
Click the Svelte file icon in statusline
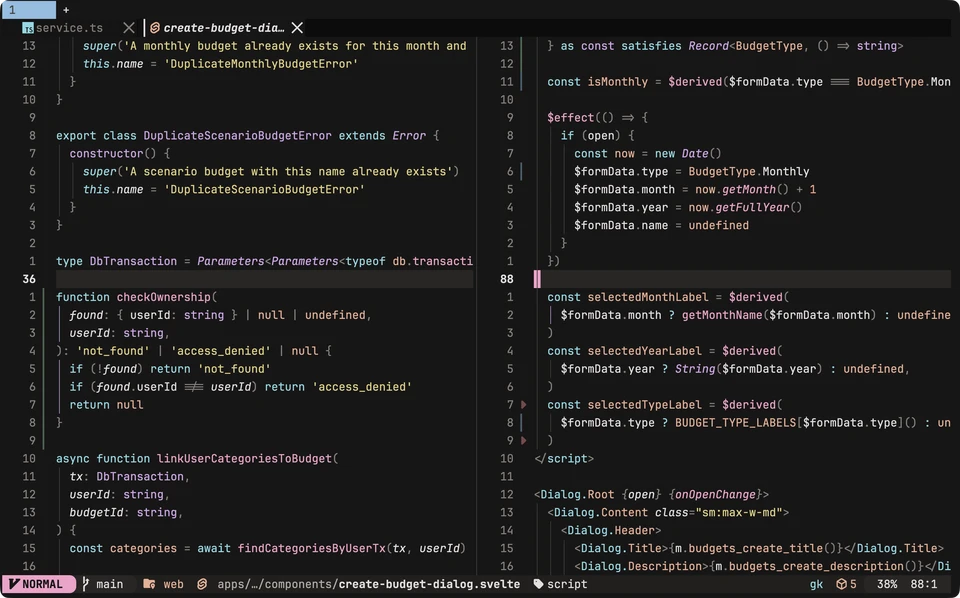[x=202, y=584]
